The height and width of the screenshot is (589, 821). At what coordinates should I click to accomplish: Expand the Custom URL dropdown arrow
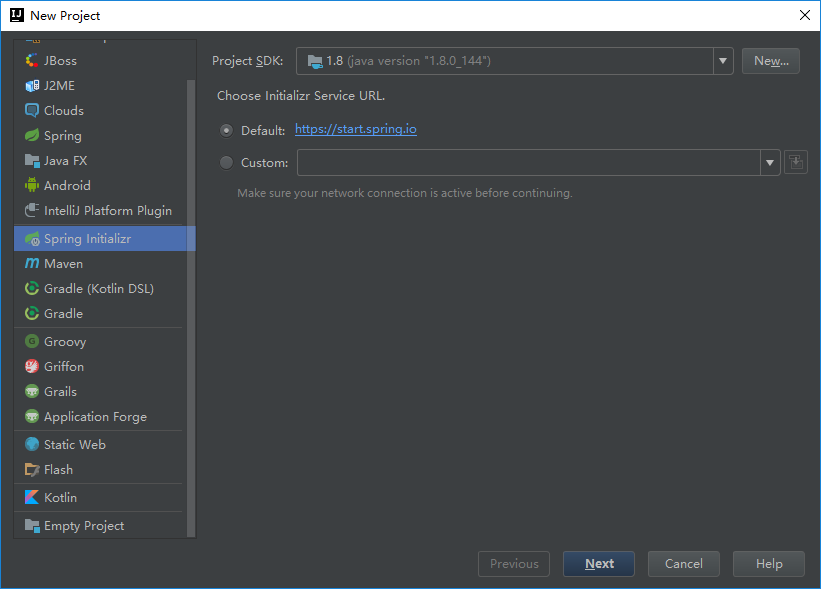[770, 162]
